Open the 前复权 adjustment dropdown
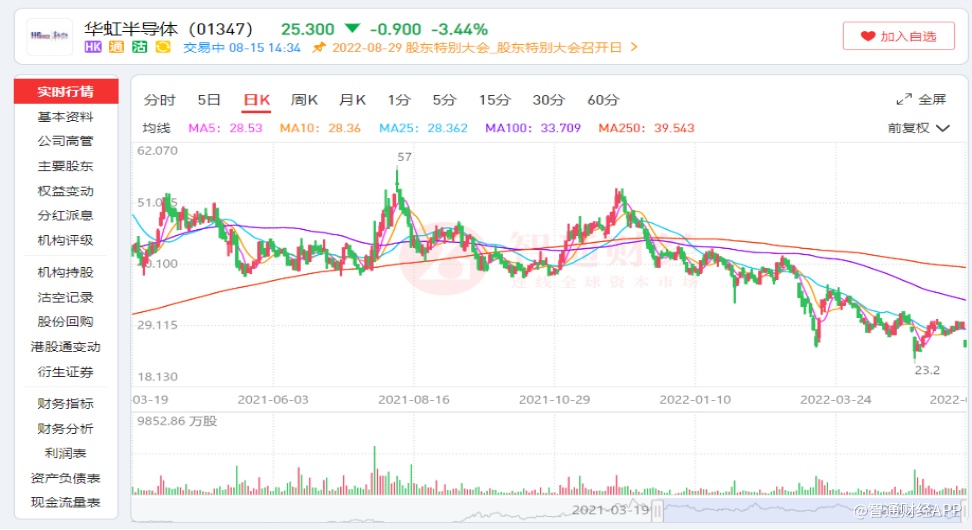This screenshot has width=972, height=530. point(919,128)
